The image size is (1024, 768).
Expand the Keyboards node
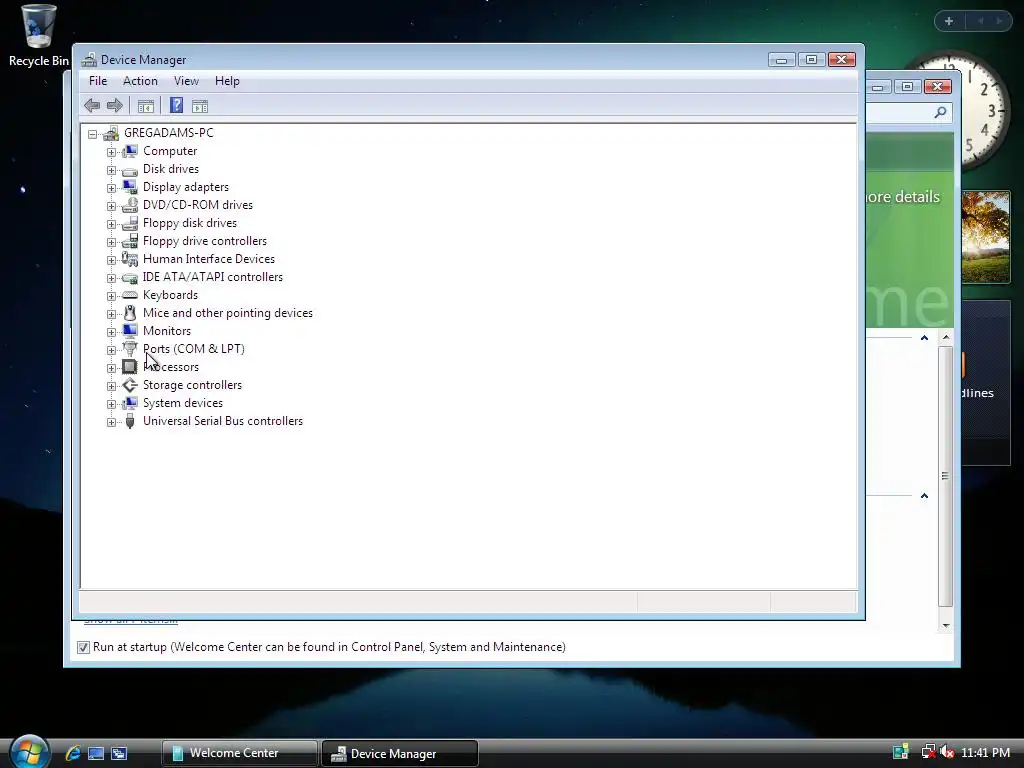tap(111, 296)
